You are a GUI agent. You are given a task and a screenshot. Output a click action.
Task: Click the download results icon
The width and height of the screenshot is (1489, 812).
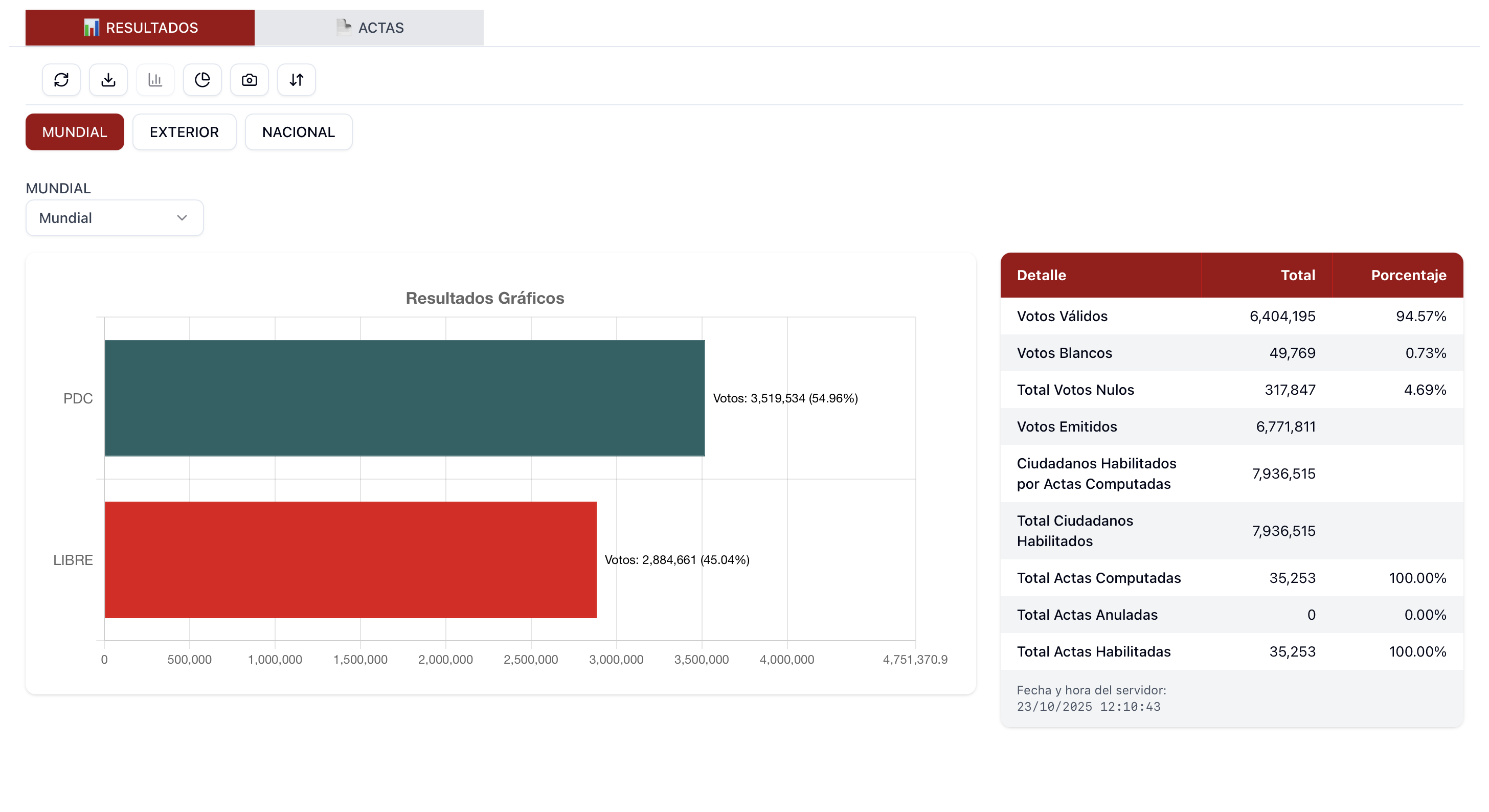click(x=108, y=80)
